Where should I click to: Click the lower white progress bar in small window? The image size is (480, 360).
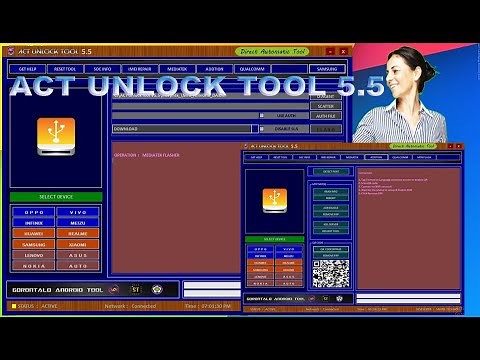tap(408, 301)
